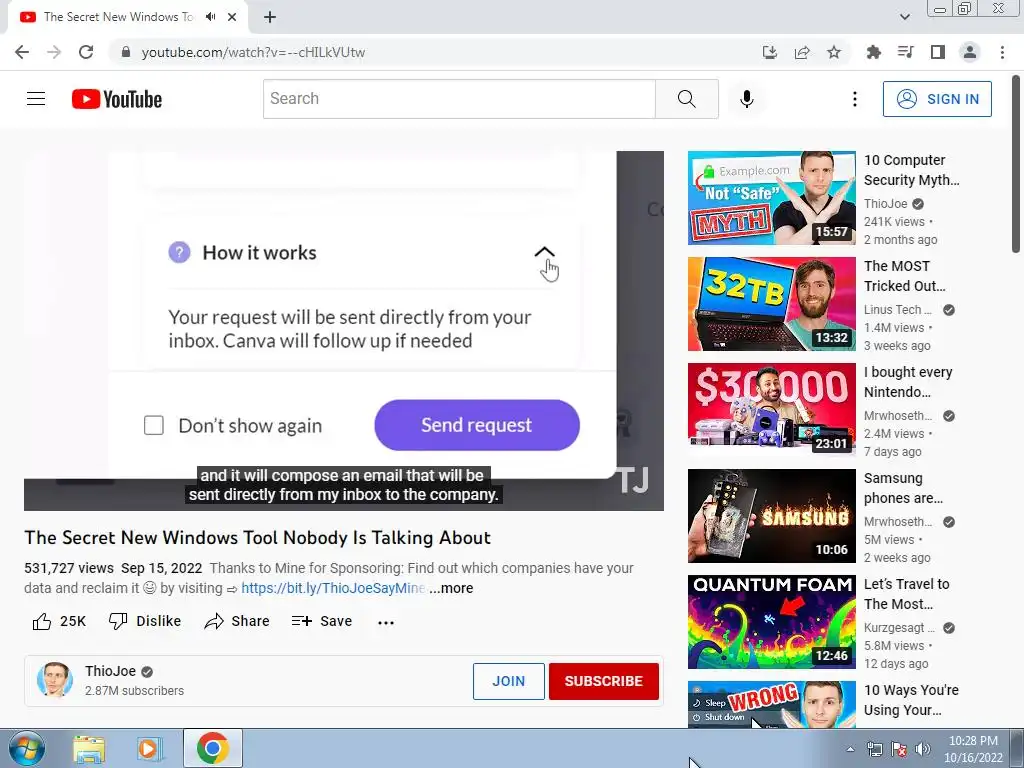Open YouTube settings three-dot menu
This screenshot has width=1024, height=768.
pyautogui.click(x=854, y=99)
